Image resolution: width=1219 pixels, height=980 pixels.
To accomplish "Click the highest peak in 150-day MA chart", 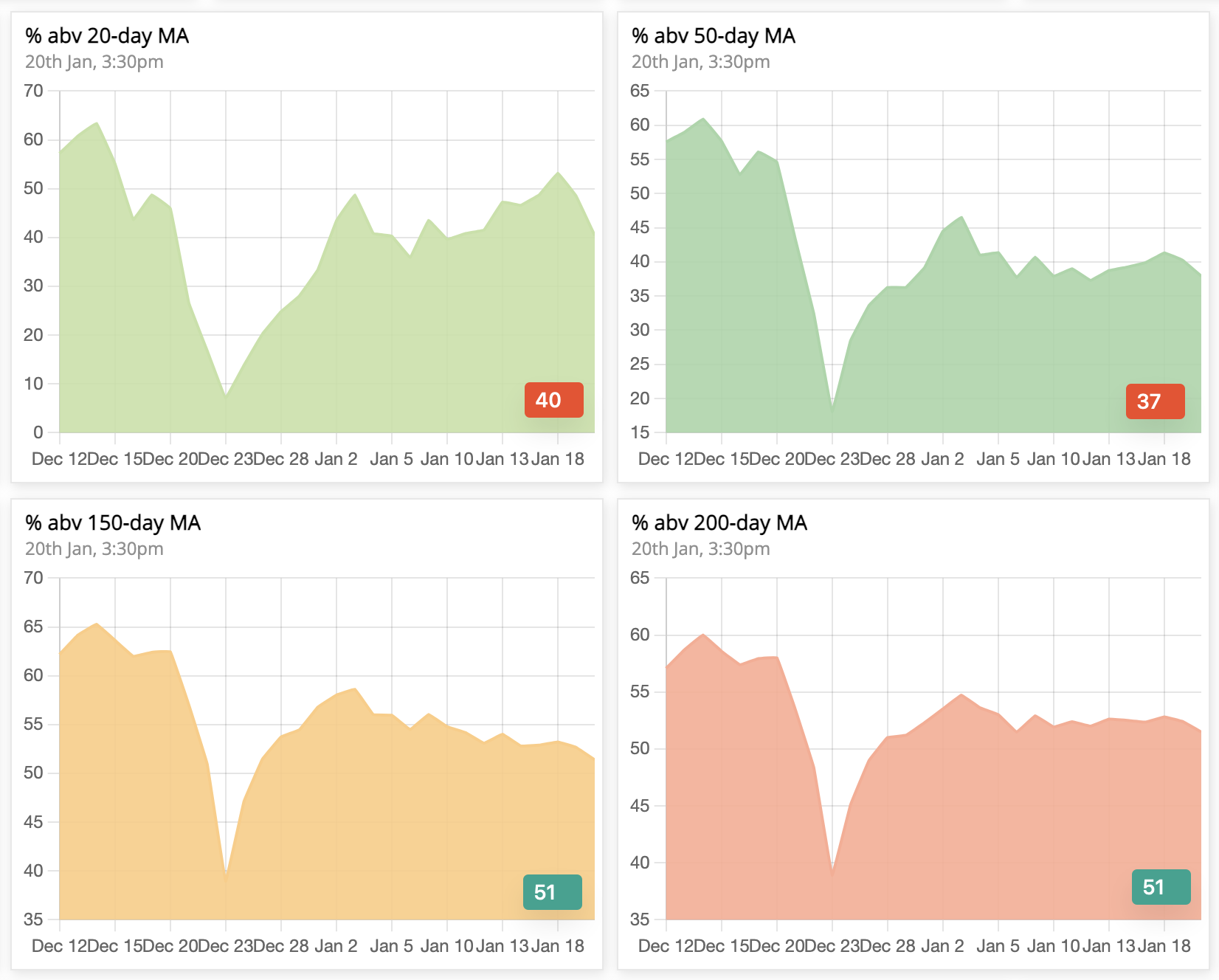I will pyautogui.click(x=97, y=624).
